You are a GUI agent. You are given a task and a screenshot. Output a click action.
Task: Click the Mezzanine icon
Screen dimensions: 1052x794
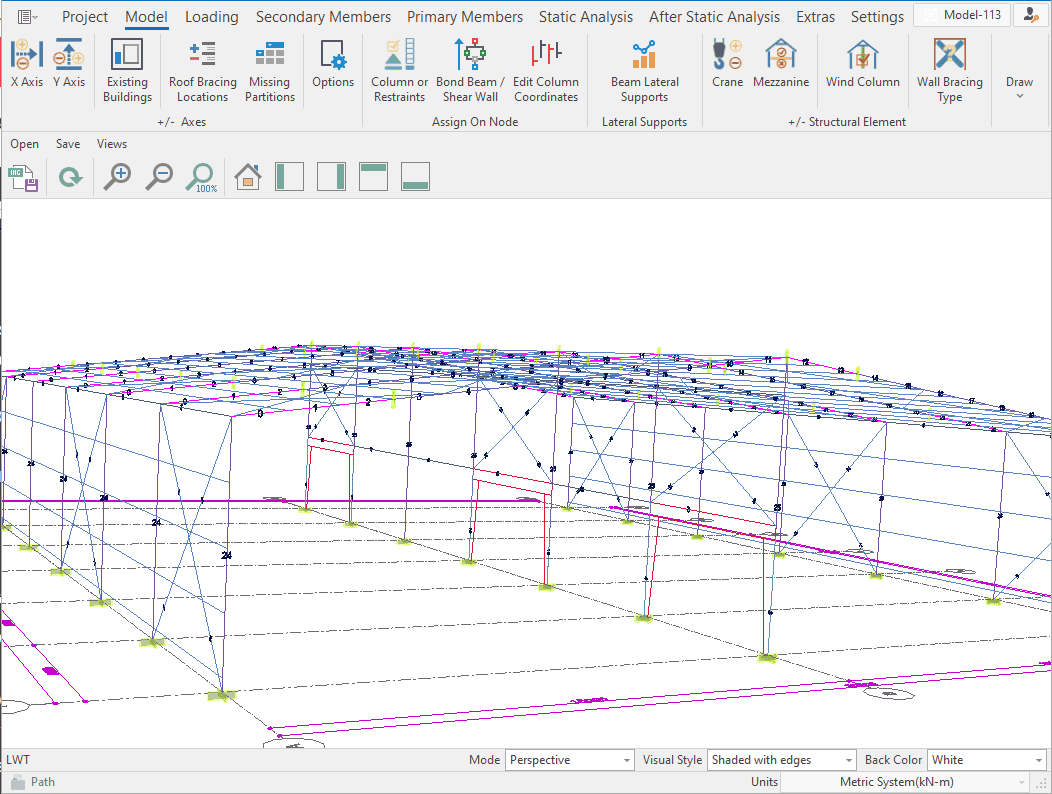tap(780, 56)
